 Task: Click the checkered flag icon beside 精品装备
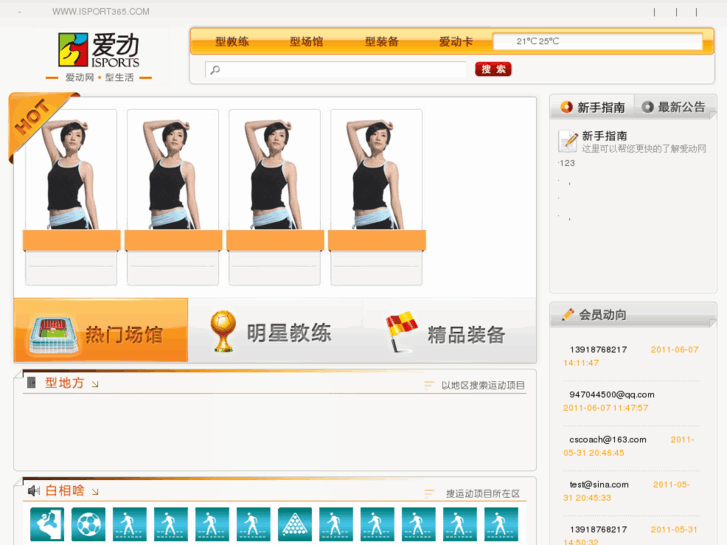(402, 331)
